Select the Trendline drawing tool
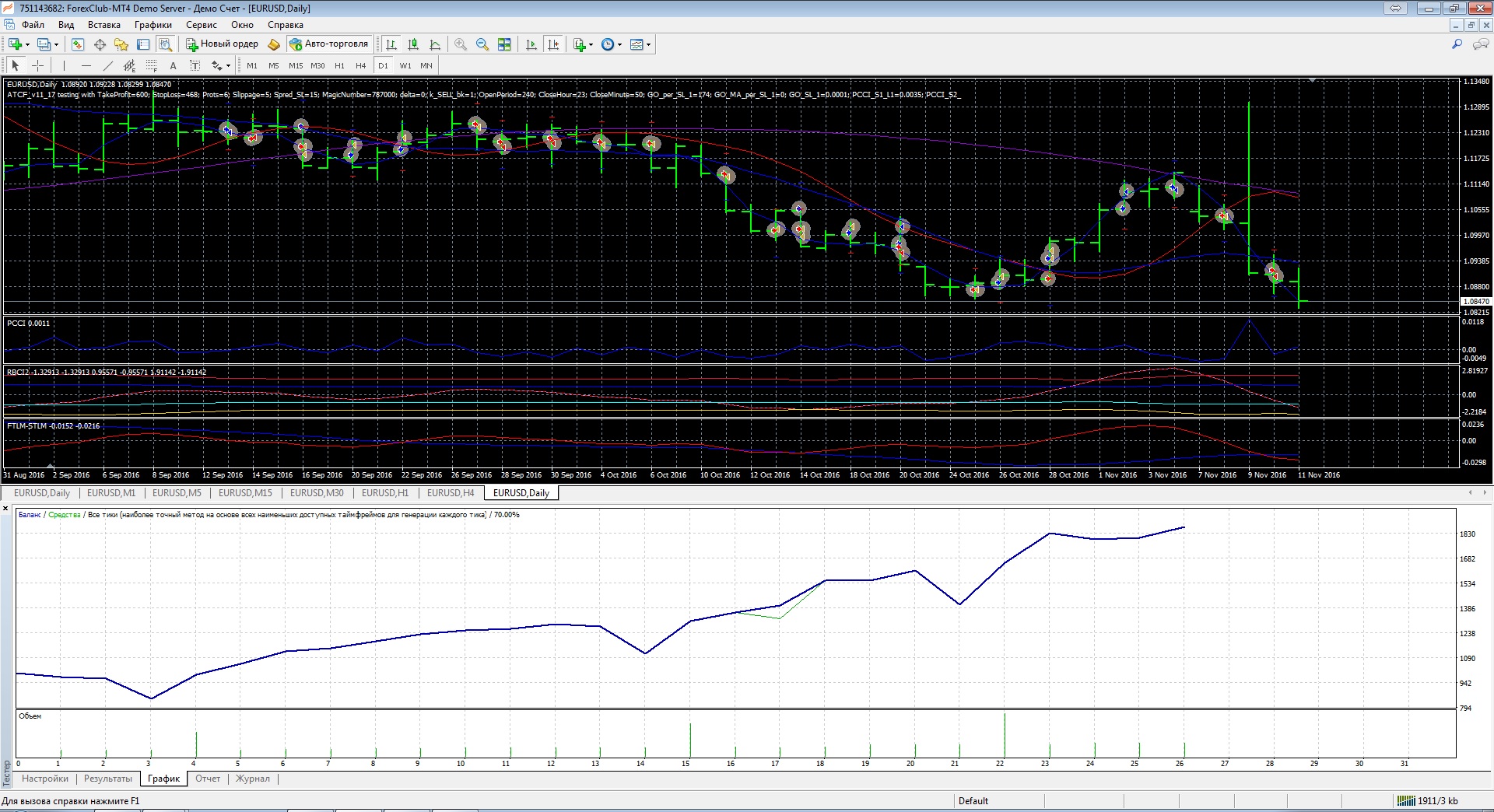 [x=108, y=66]
